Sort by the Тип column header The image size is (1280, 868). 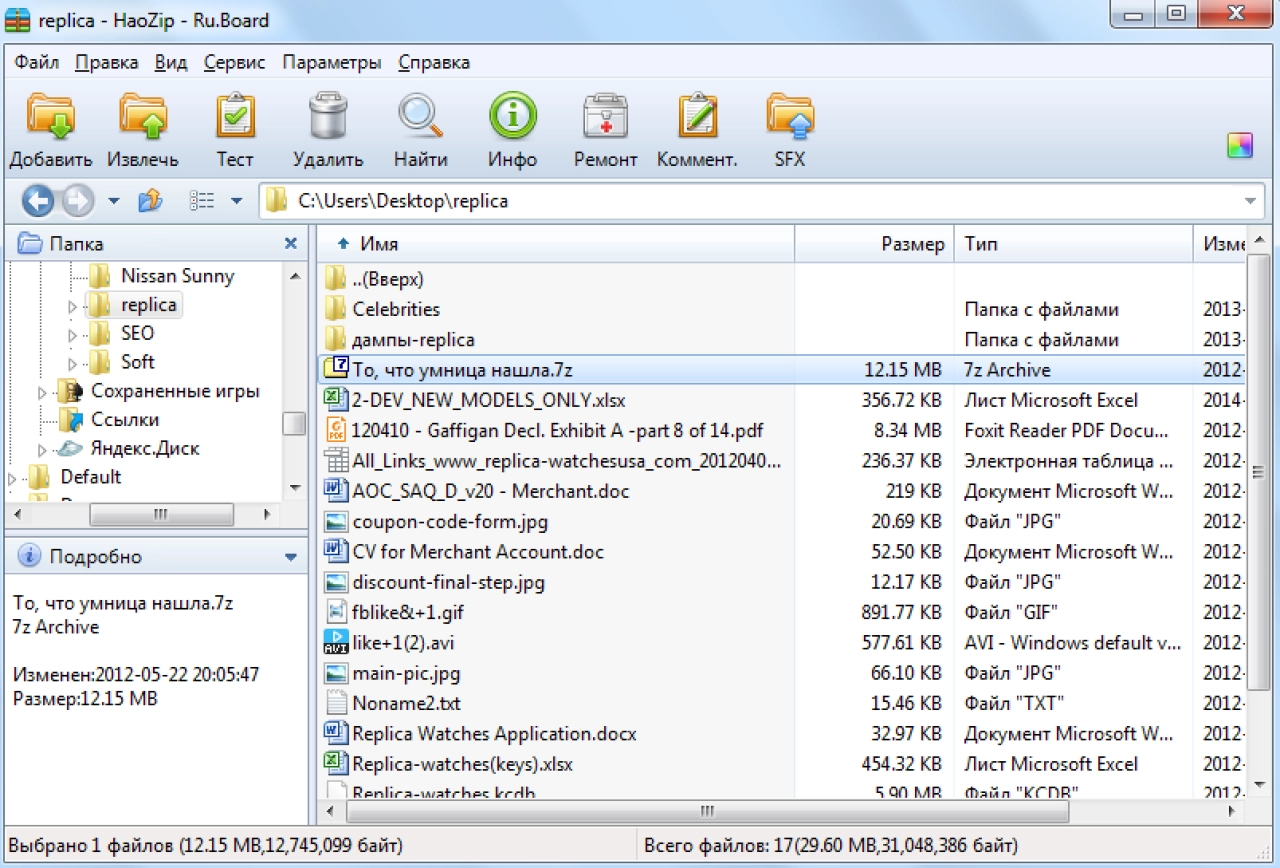[x=1074, y=244]
